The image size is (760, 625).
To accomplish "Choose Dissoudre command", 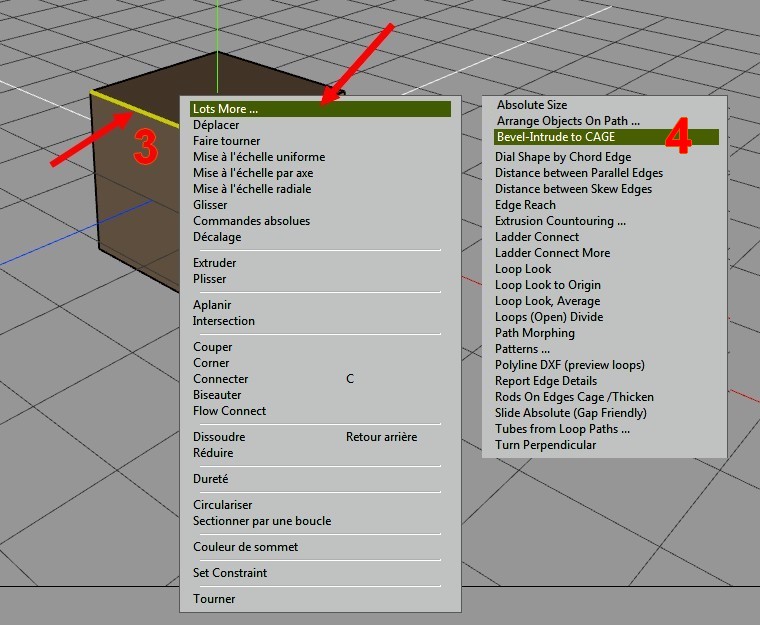I will (219, 437).
